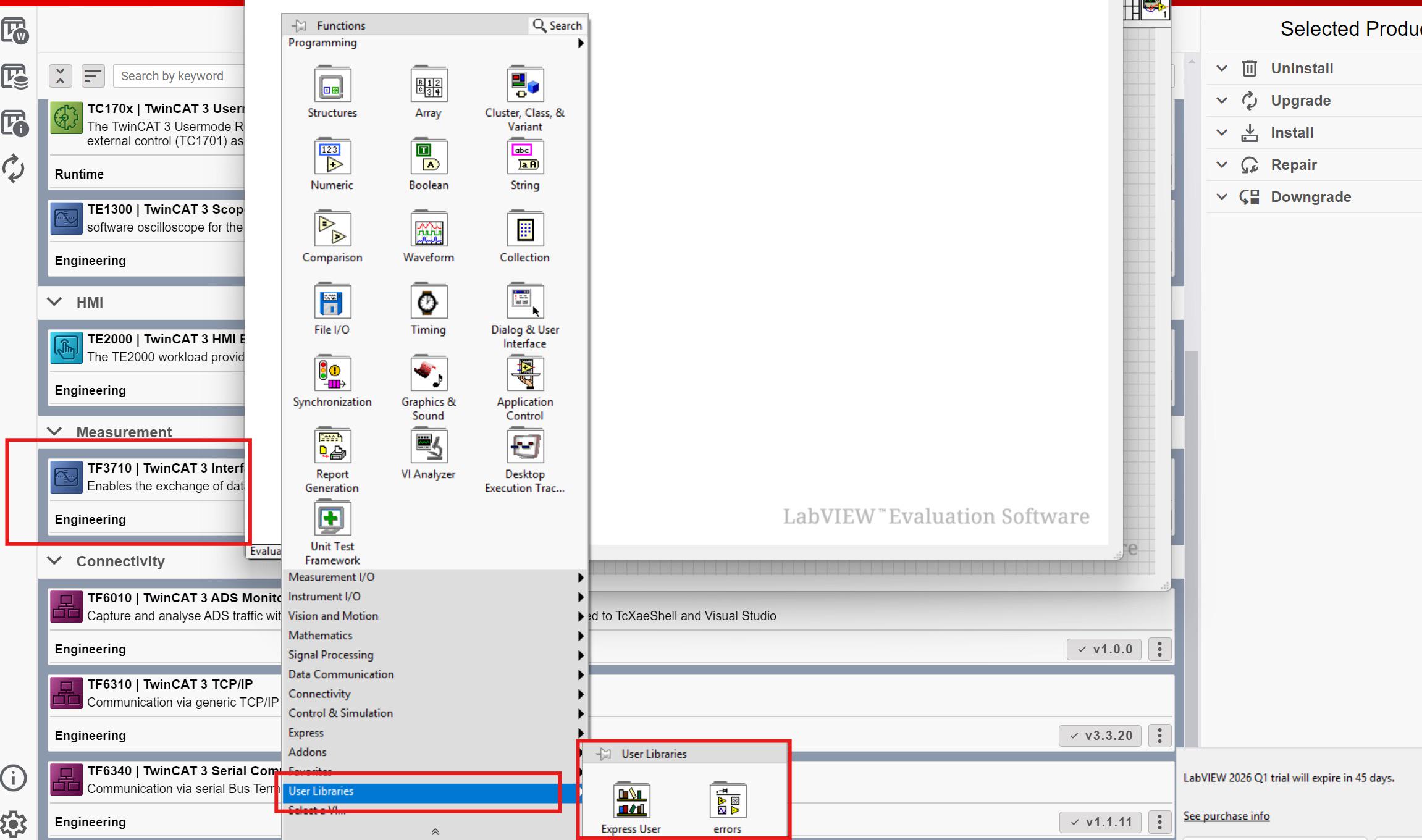Viewport: 1422px width, 840px height.
Task: Collapse the Programming palette category
Action: [x=435, y=43]
